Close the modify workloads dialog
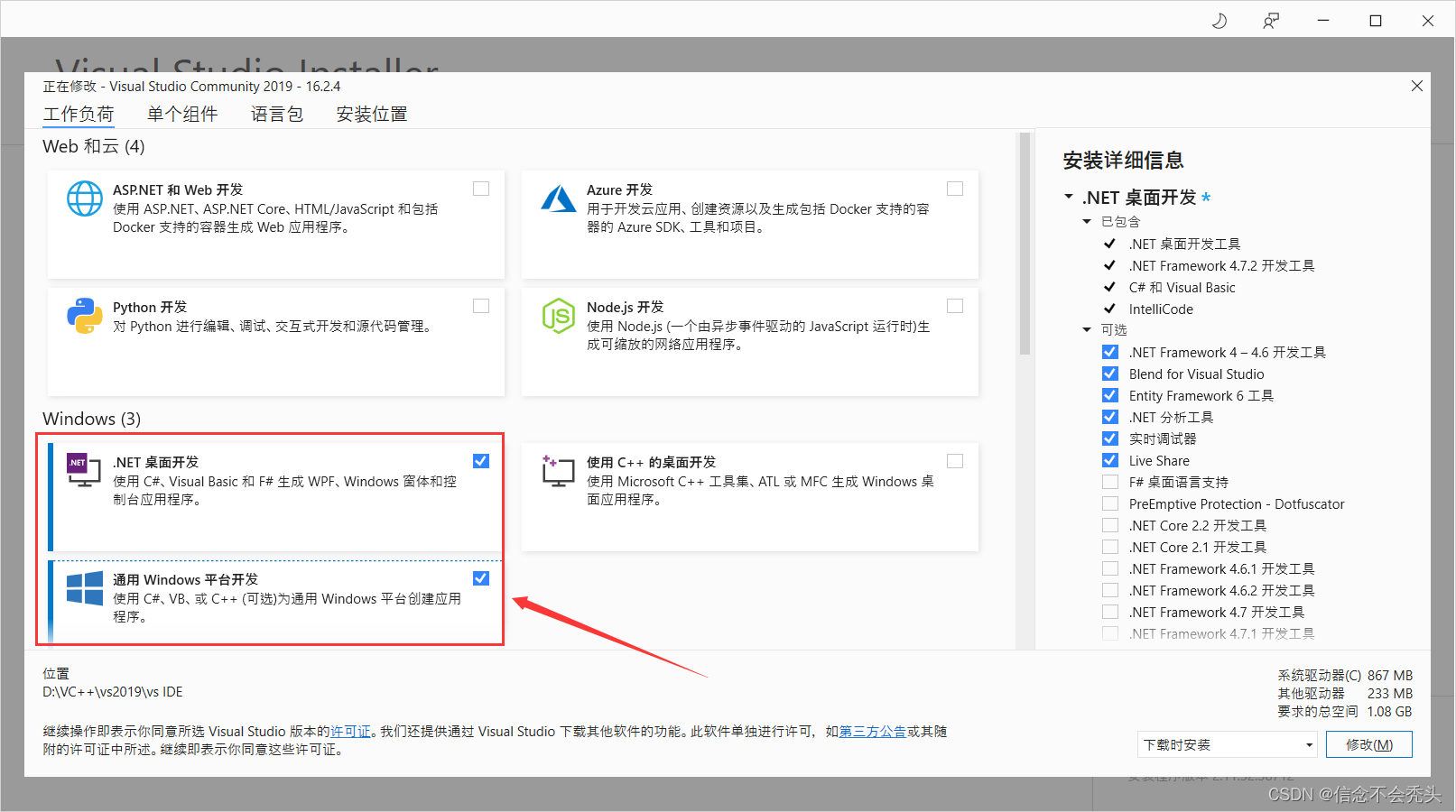The width and height of the screenshot is (1456, 812). [x=1417, y=86]
